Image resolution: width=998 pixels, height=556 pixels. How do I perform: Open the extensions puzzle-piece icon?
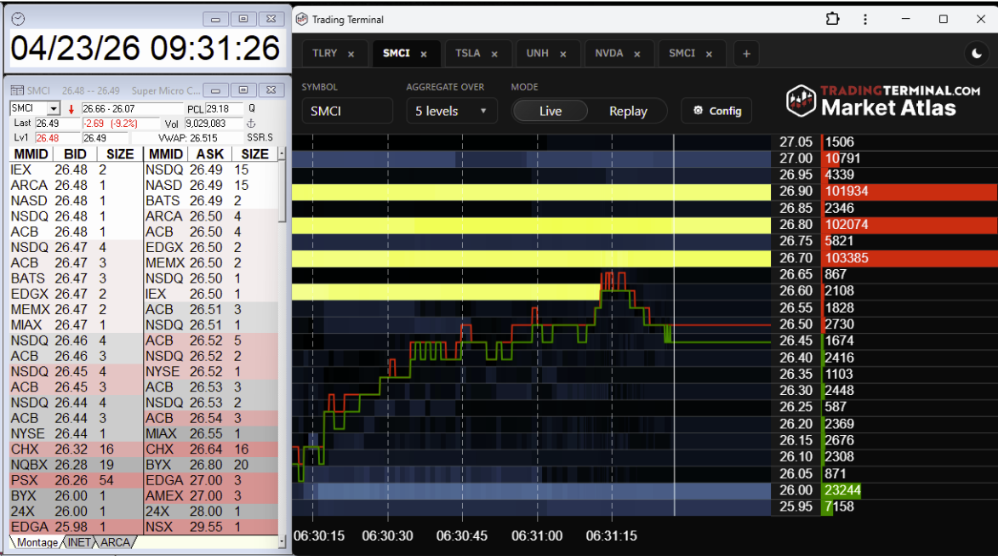832,19
